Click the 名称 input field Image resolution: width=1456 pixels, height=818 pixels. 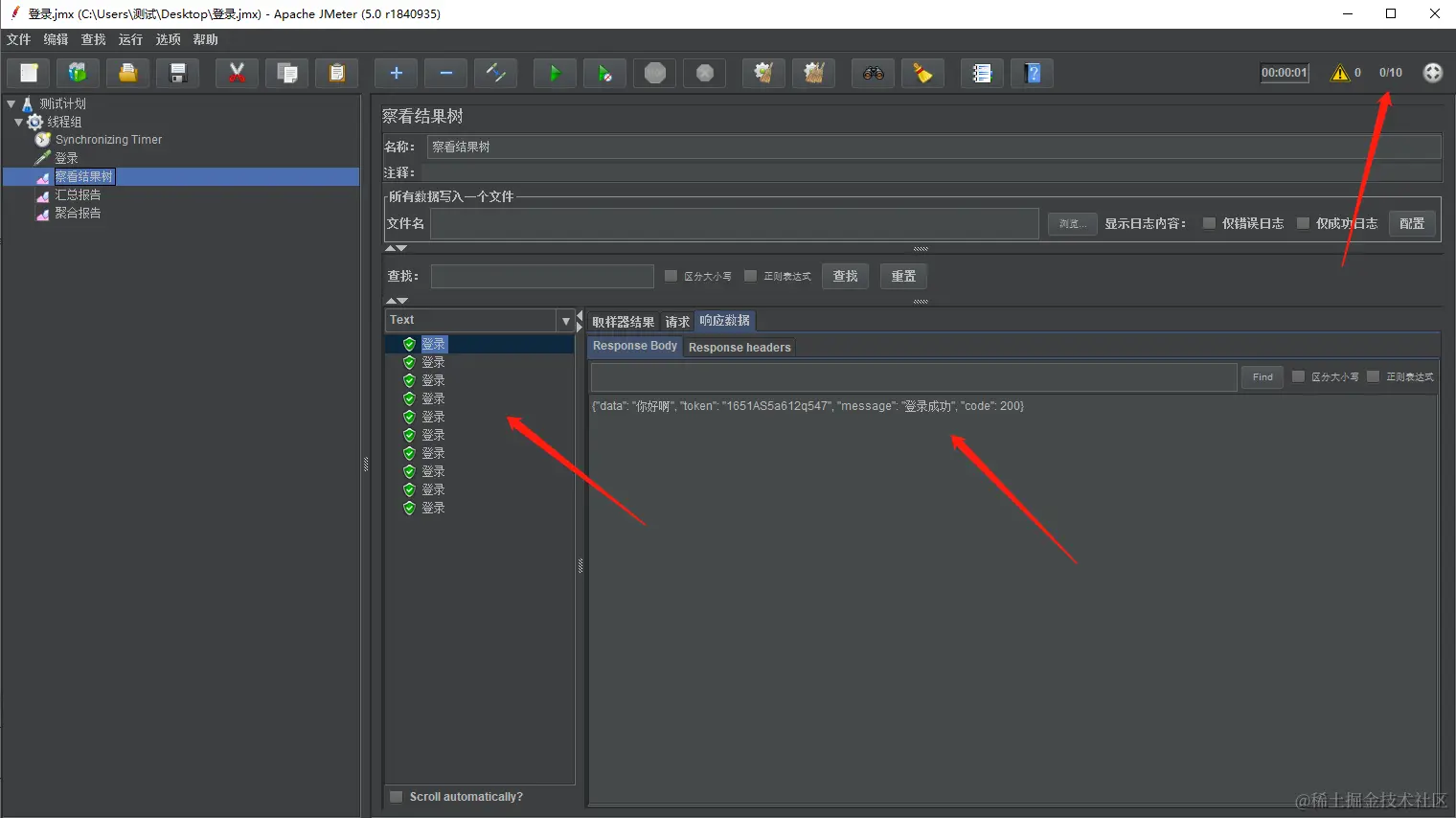(934, 147)
